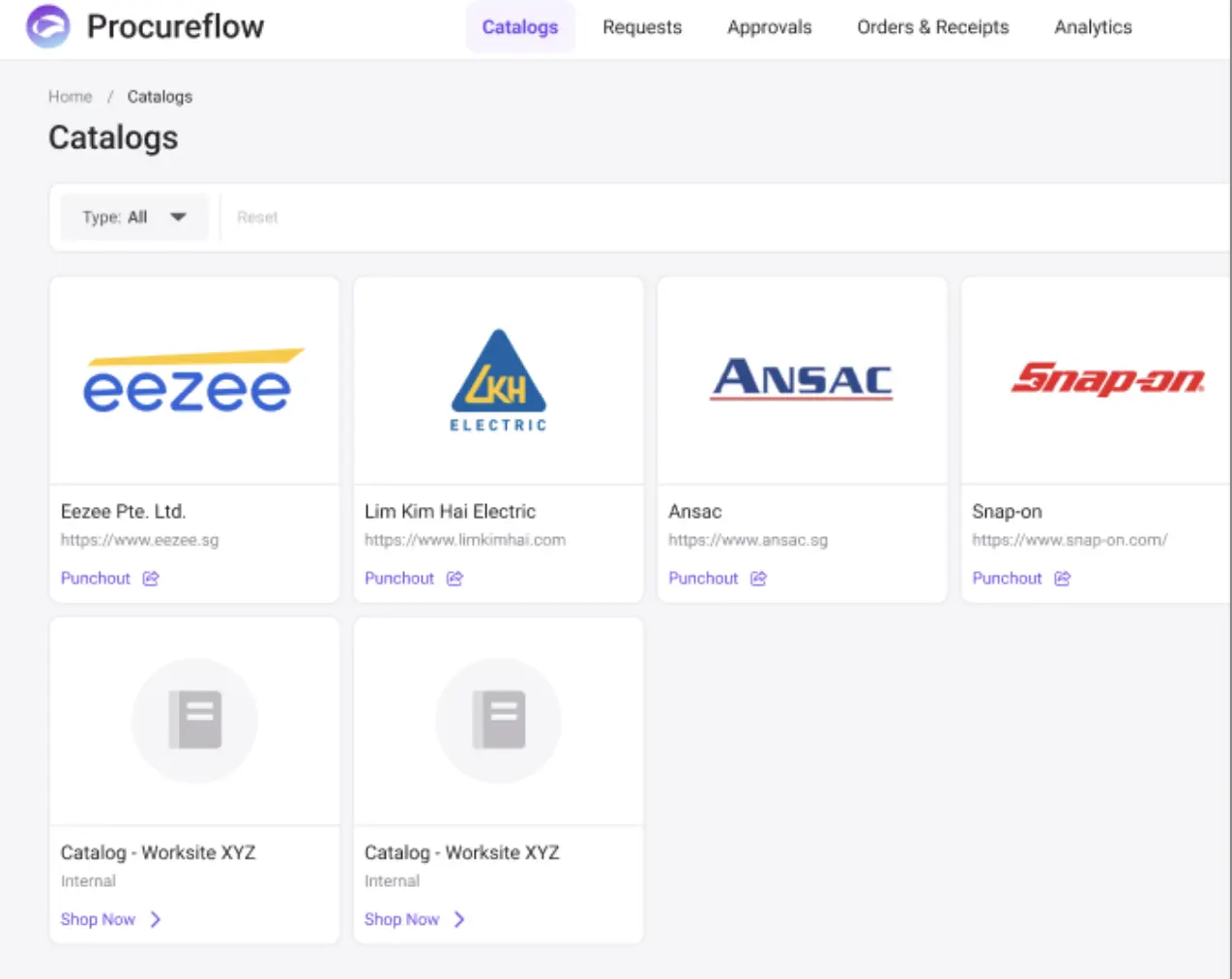Navigate to Home in the breadcrumb
This screenshot has height=979, width=1232.
tap(71, 97)
